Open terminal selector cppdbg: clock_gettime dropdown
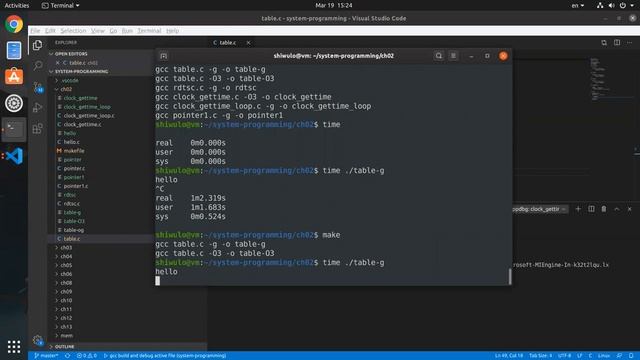 (540, 209)
